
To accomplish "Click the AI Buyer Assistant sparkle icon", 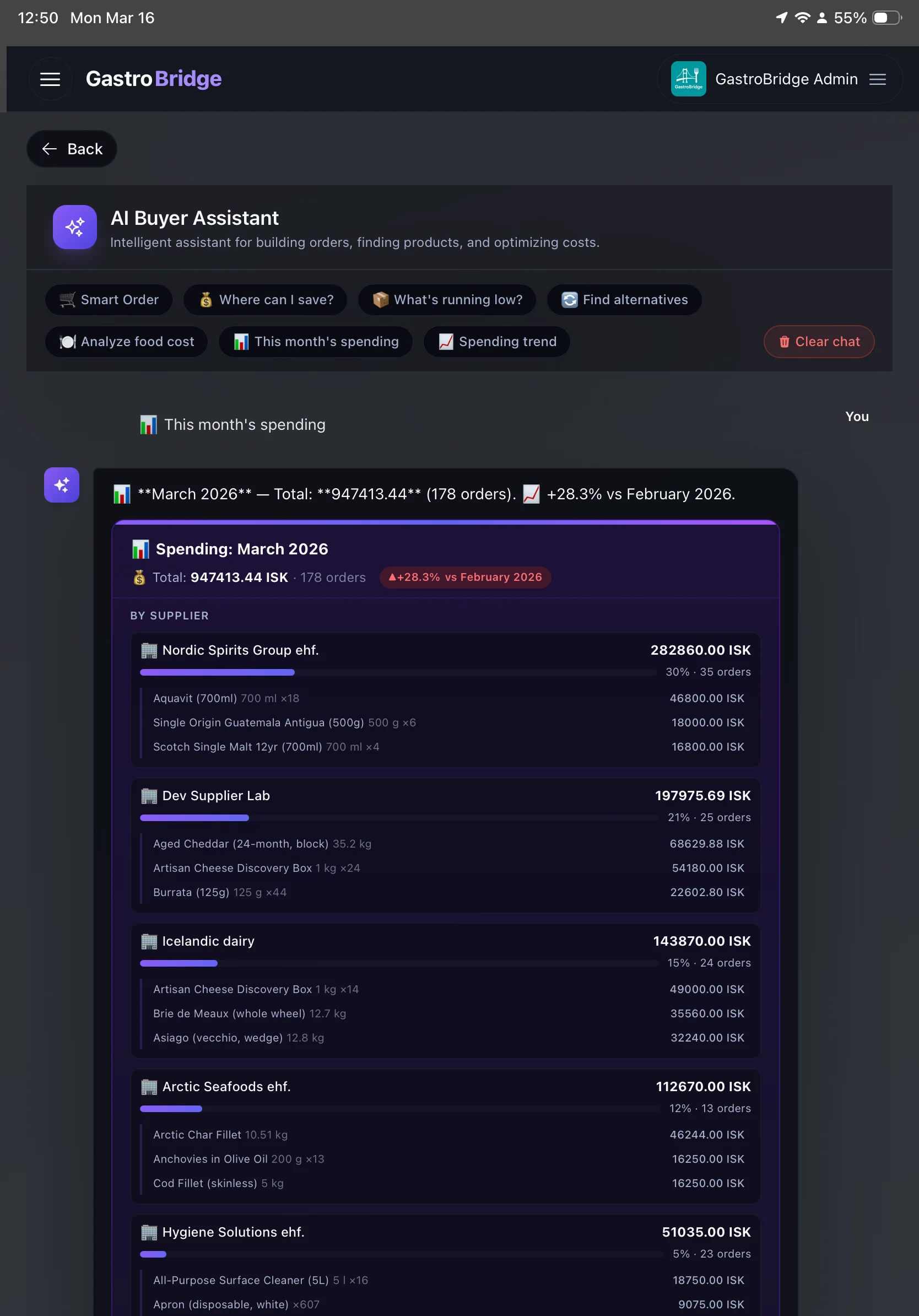I will point(75,227).
